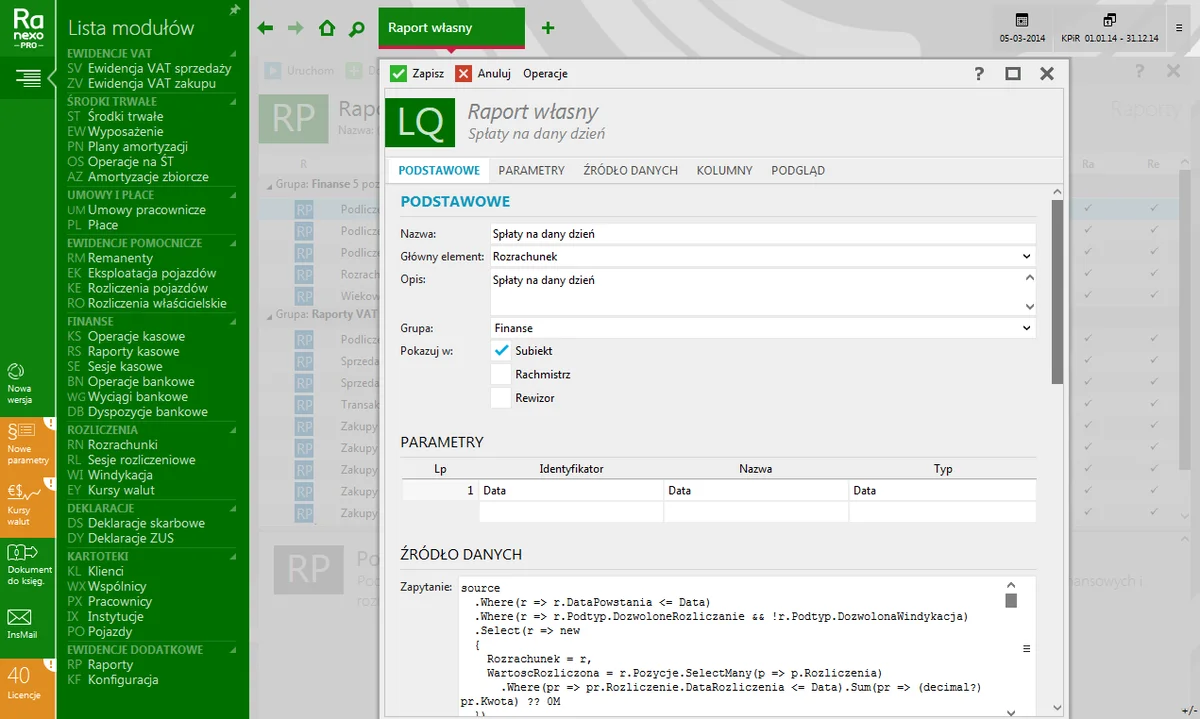Click into the Nazwa text field
Image resolution: width=1200 pixels, height=719 pixels.
coord(762,234)
